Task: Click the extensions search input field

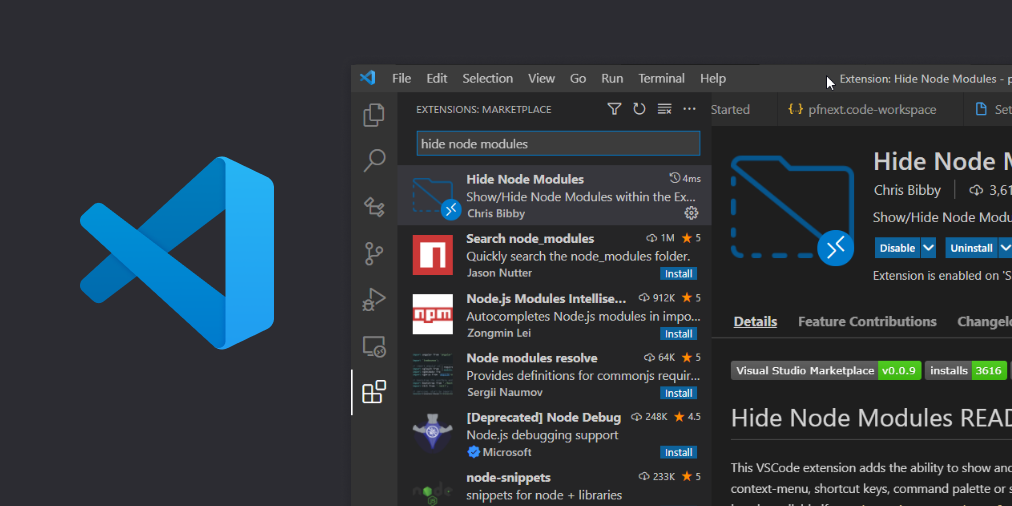Action: [x=558, y=143]
